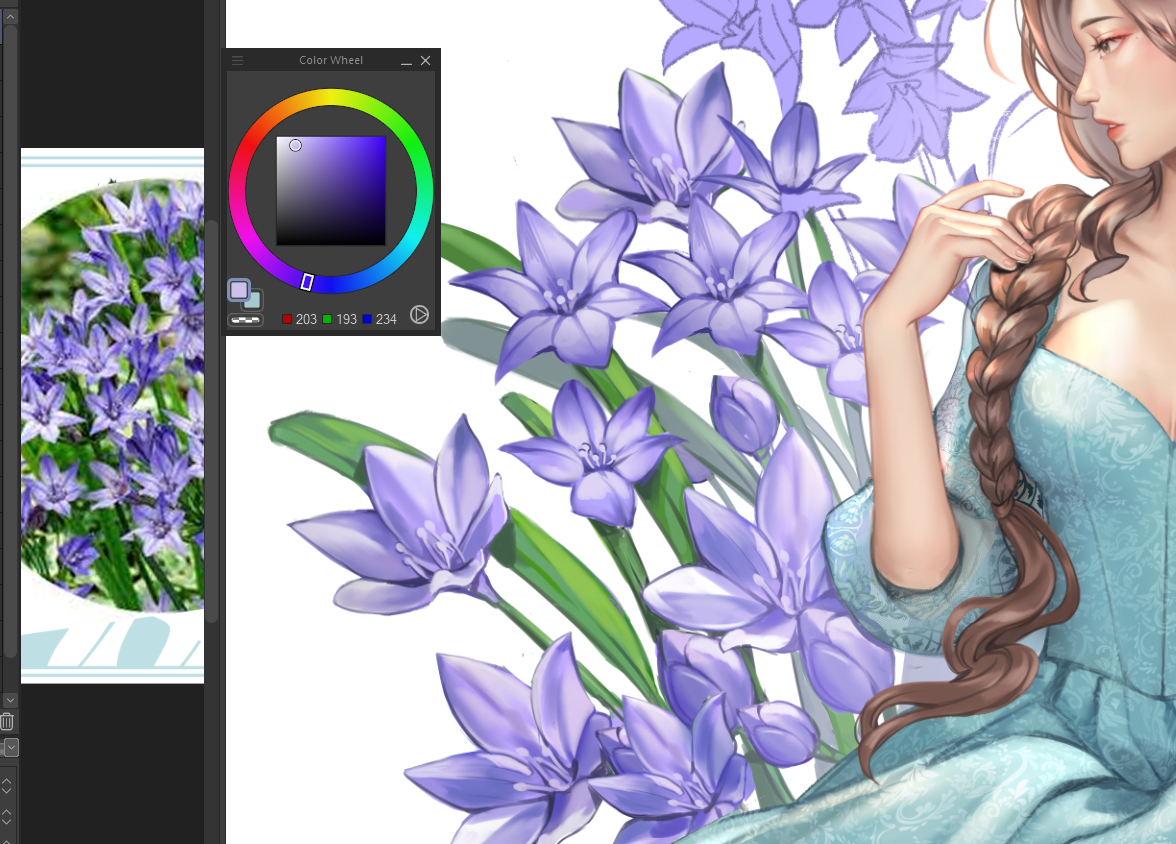This screenshot has height=844, width=1176.
Task: Click the circular picker inside color square
Action: (x=295, y=146)
